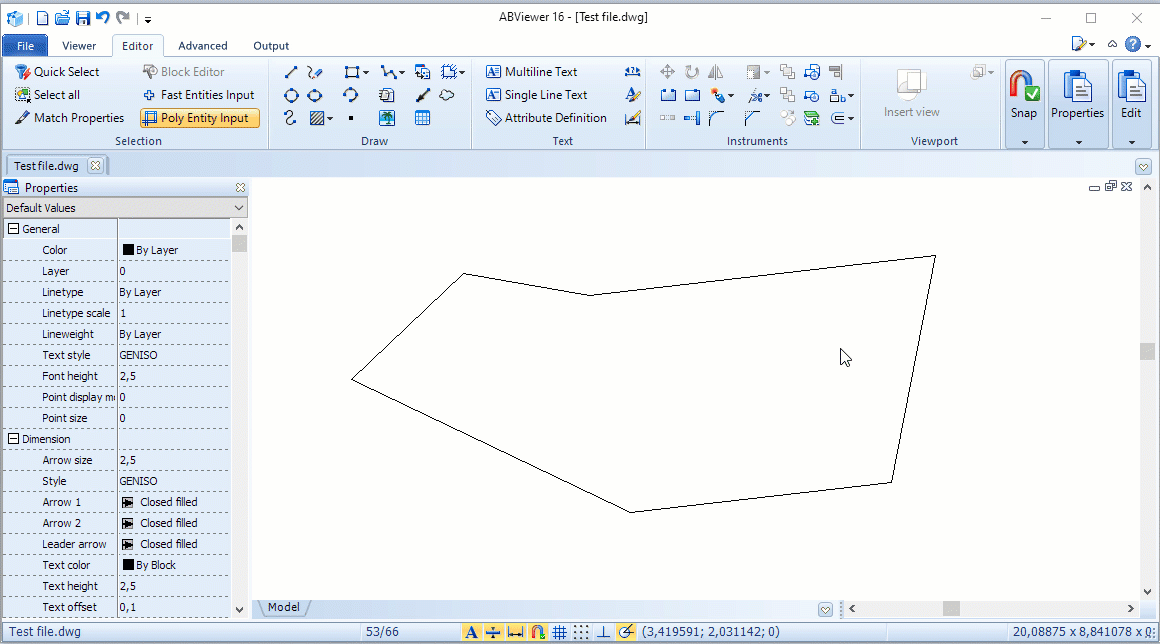Select the Rotate instrument
Image resolution: width=1160 pixels, height=644 pixels.
click(x=690, y=71)
